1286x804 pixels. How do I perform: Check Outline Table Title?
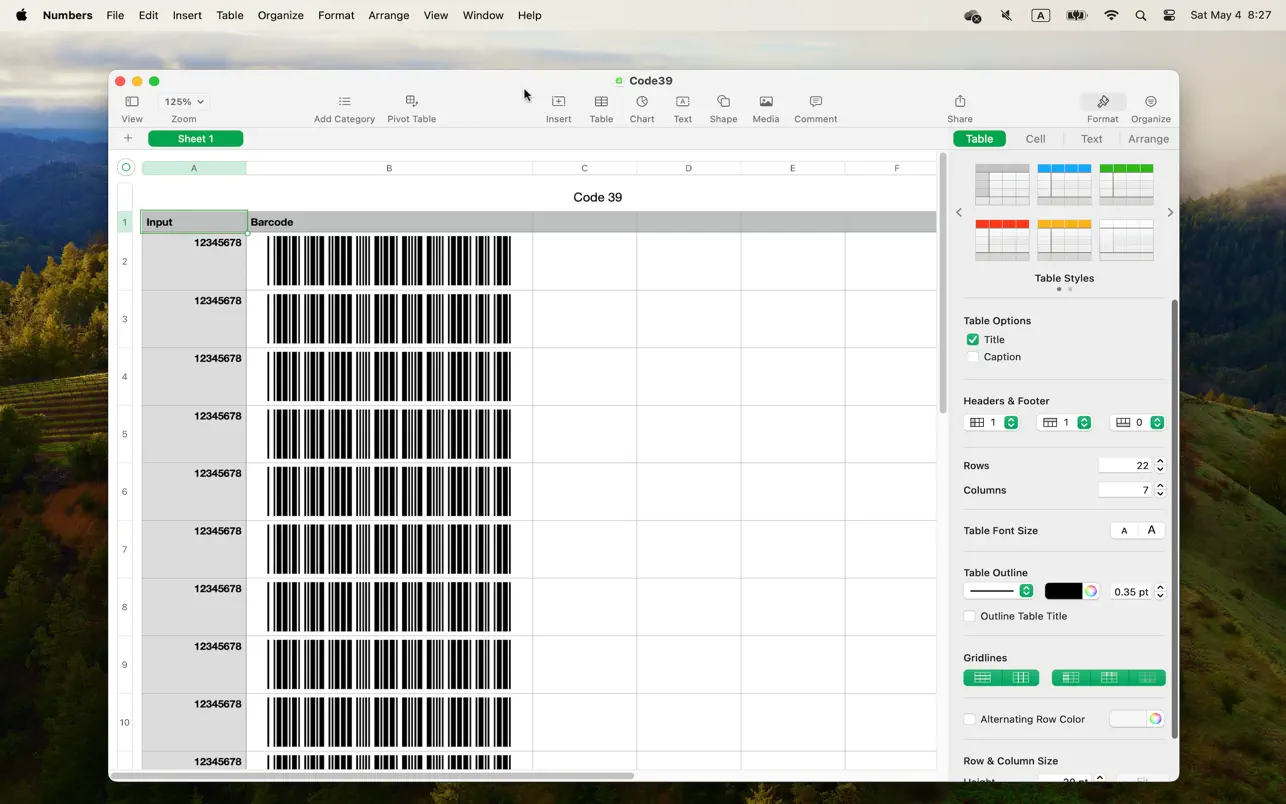pyautogui.click(x=969, y=616)
